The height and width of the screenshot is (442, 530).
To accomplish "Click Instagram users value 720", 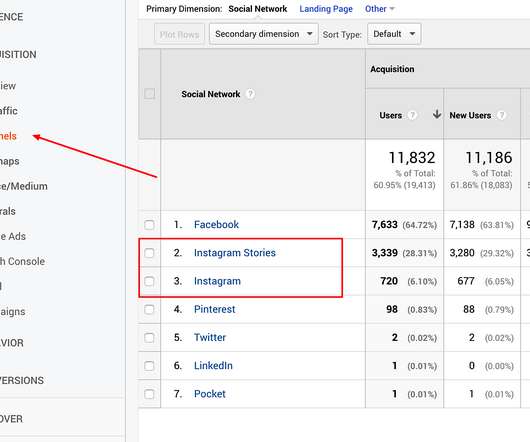I will (389, 281).
